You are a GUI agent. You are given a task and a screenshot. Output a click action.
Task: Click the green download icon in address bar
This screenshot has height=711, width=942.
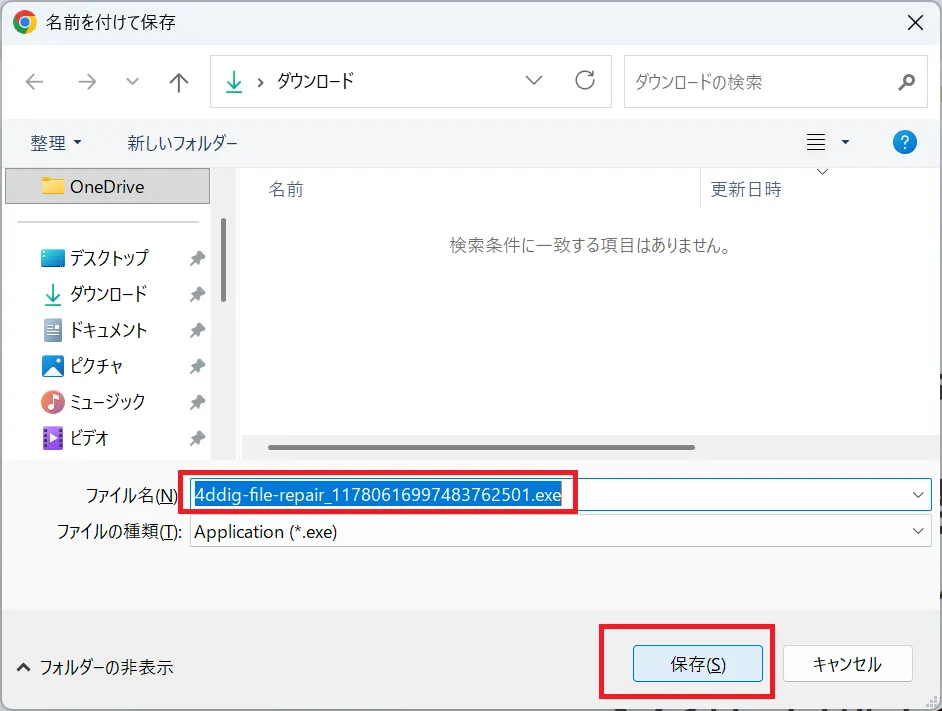tap(234, 82)
